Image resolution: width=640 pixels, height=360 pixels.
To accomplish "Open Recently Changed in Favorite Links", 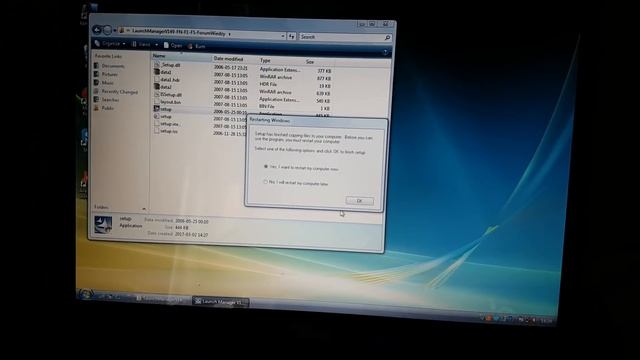I will coord(116,92).
